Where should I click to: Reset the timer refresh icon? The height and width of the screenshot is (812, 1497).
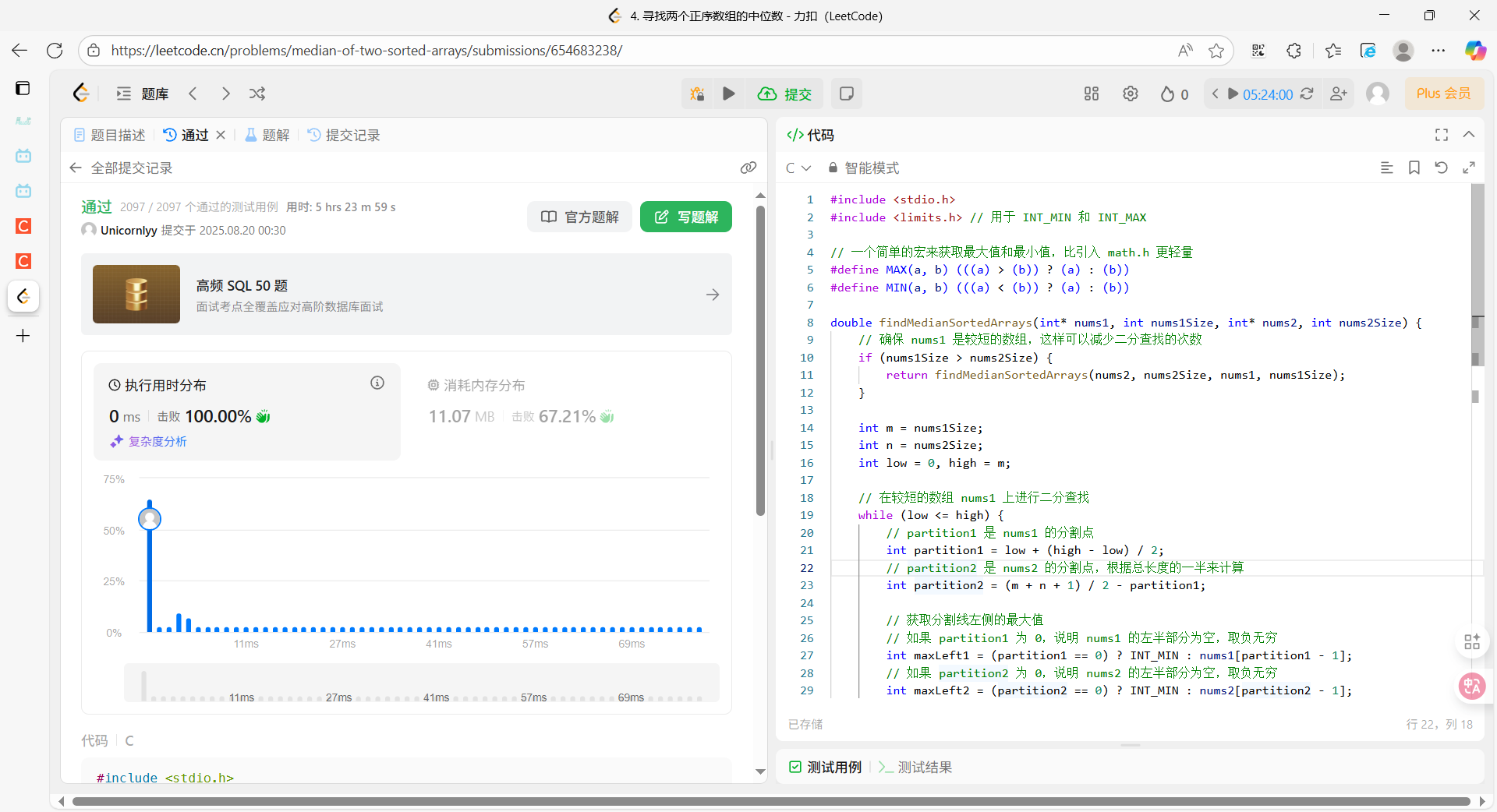point(1307,94)
